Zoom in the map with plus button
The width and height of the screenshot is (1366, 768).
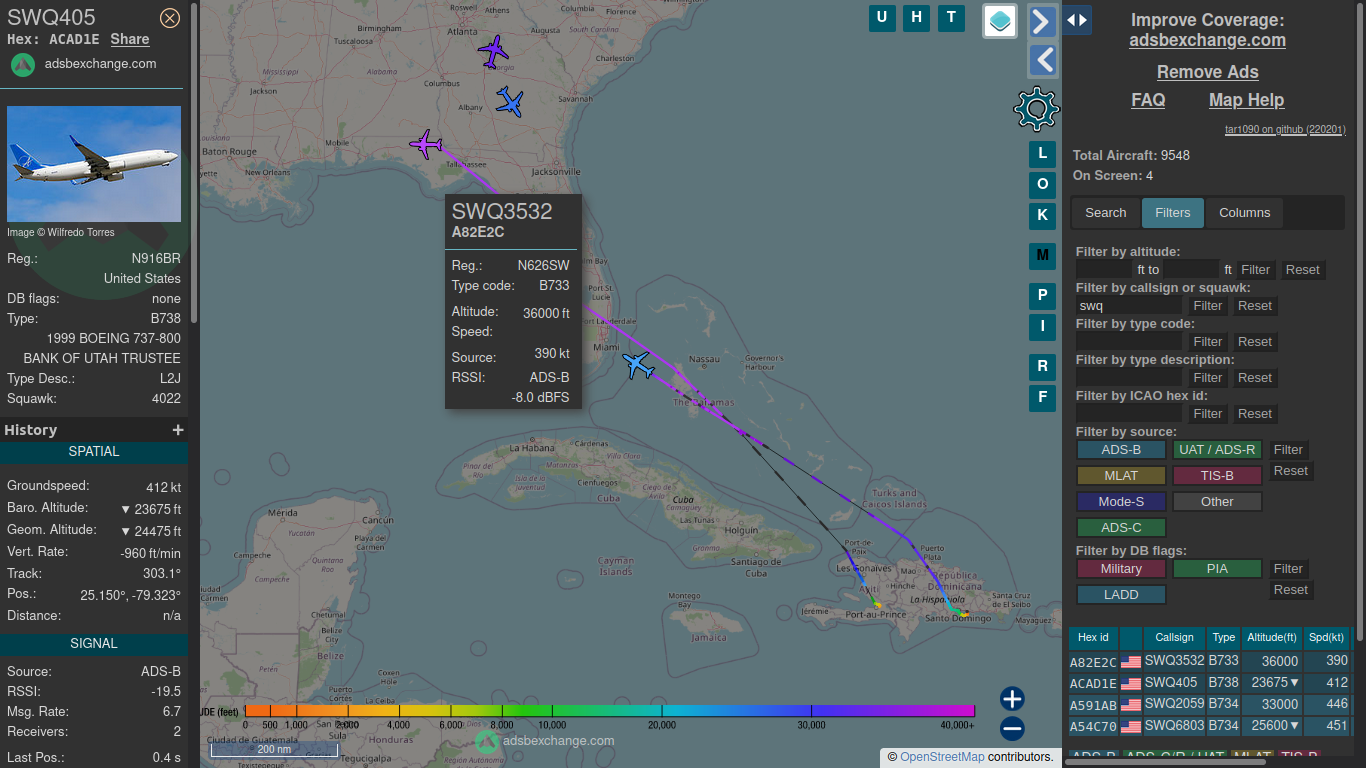1012,699
